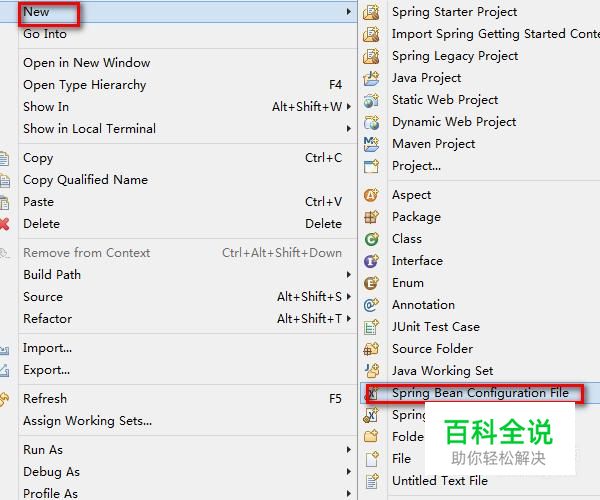Screen dimensions: 600x500
Task: Click the Package icon
Action: pyautogui.click(x=371, y=217)
